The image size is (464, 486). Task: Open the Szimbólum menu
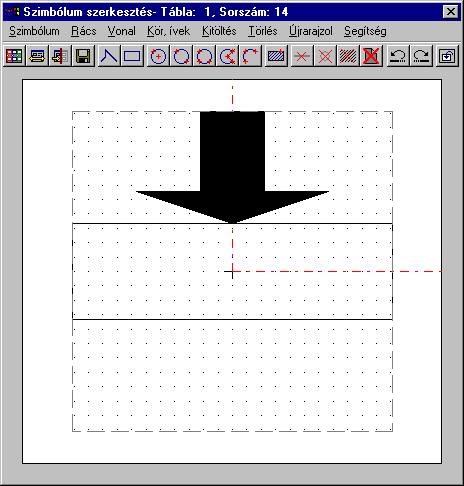34,31
